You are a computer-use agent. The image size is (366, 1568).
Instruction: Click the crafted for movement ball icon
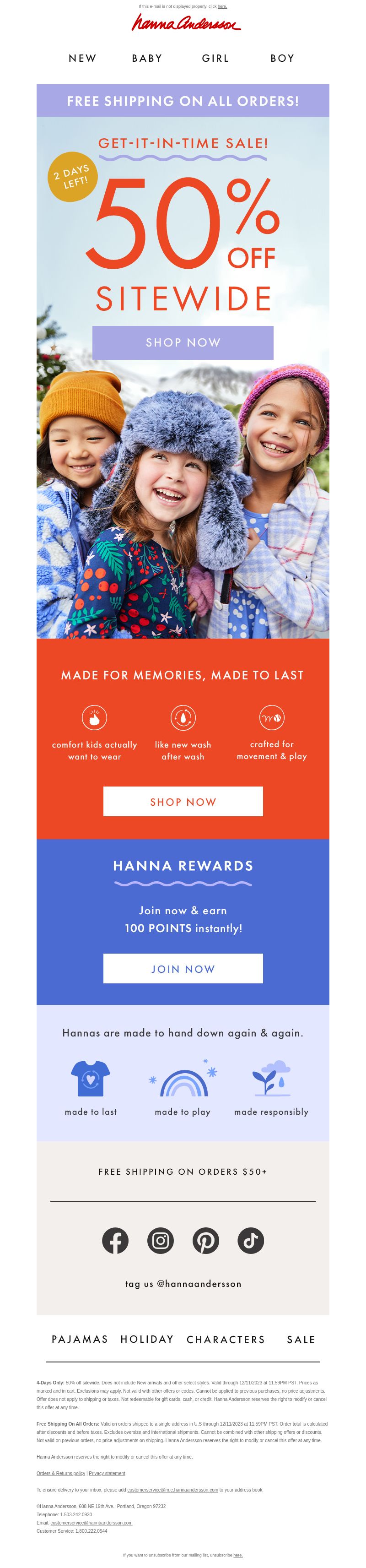click(272, 718)
